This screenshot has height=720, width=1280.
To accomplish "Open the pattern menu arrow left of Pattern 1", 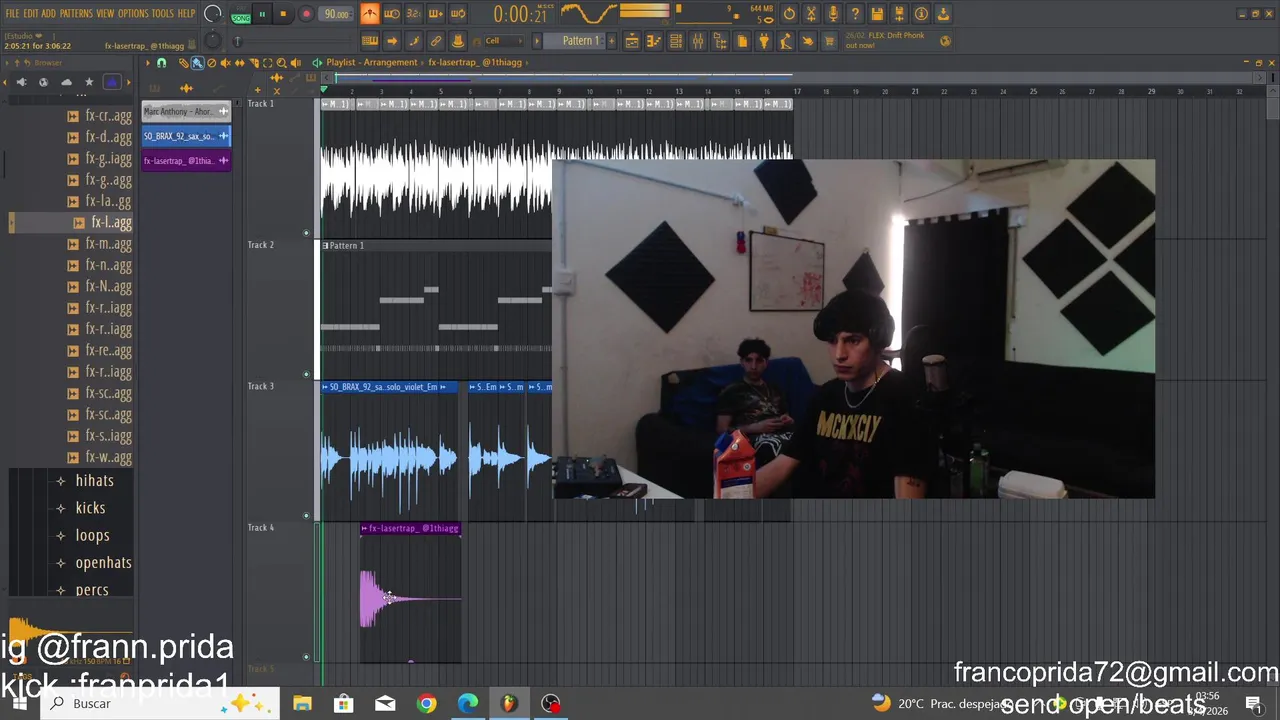I will tap(537, 41).
